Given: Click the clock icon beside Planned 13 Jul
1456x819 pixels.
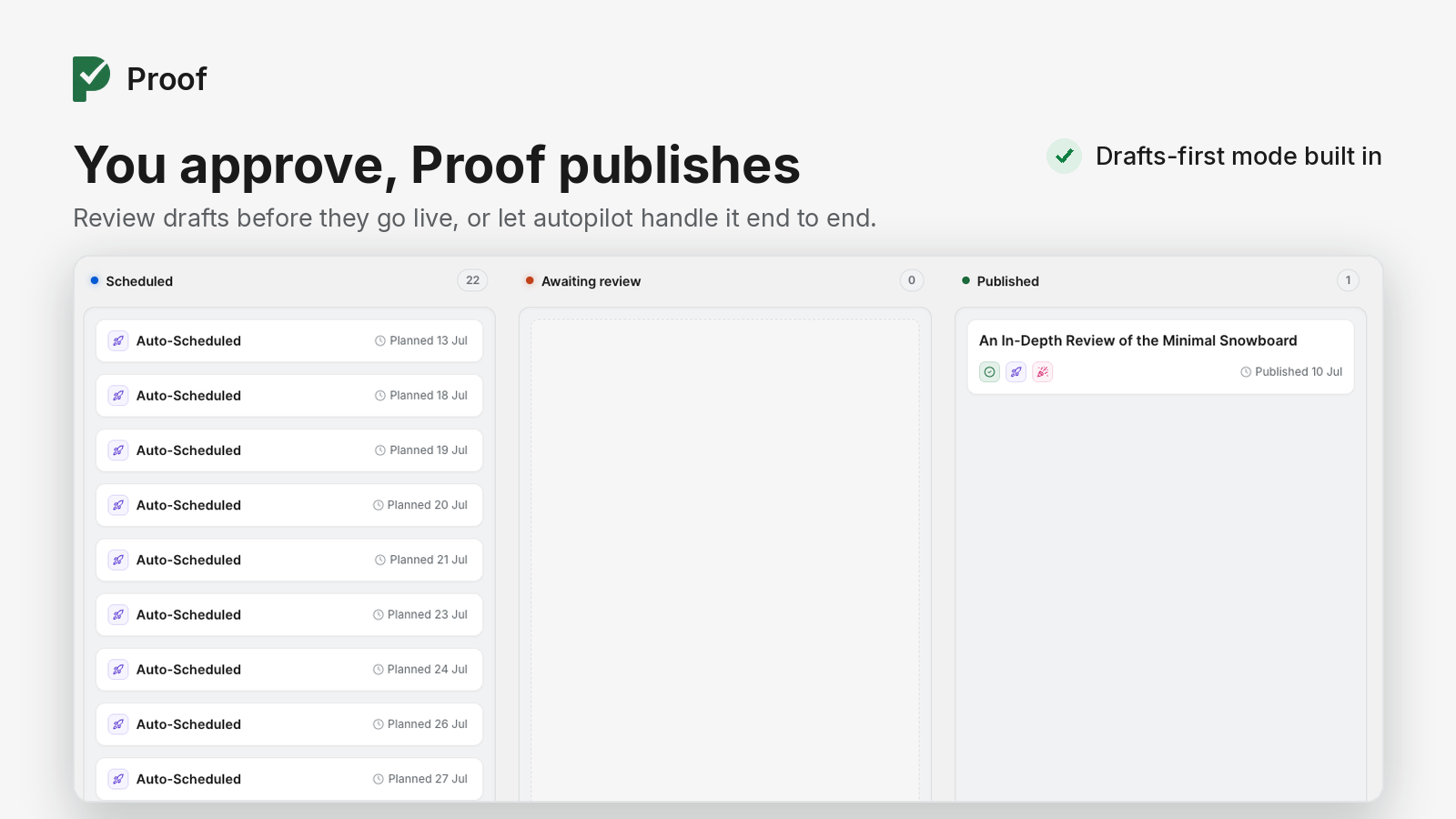Looking at the screenshot, I should tap(380, 341).
